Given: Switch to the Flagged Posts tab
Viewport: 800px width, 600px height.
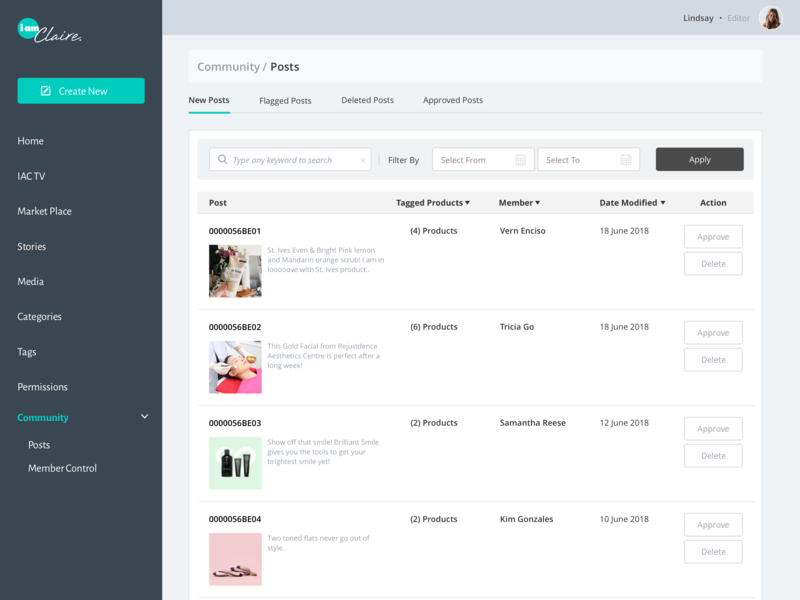Looking at the screenshot, I should pos(285,100).
